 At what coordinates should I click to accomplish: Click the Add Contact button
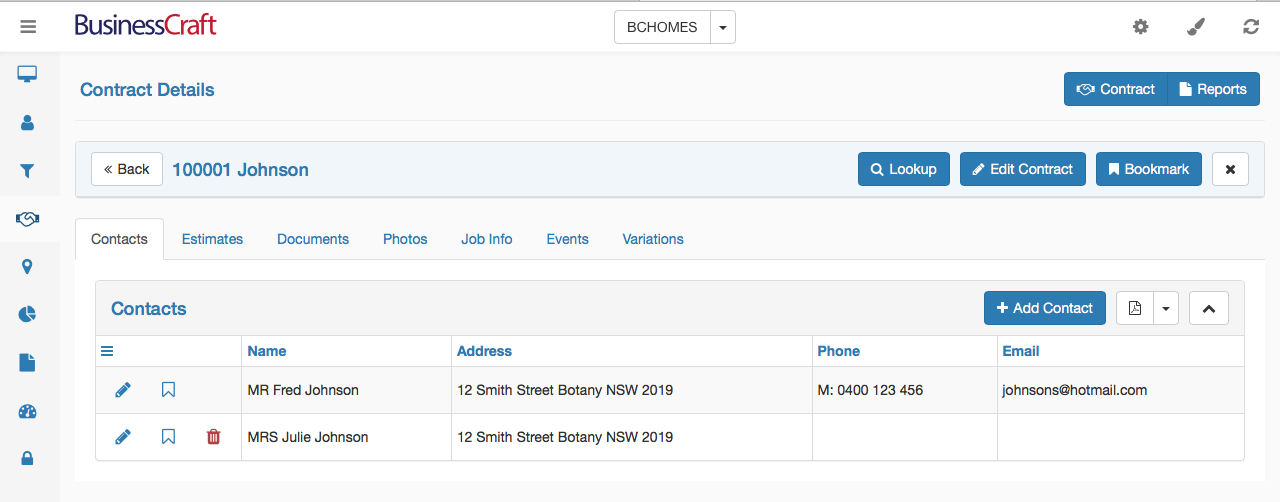tap(1045, 308)
